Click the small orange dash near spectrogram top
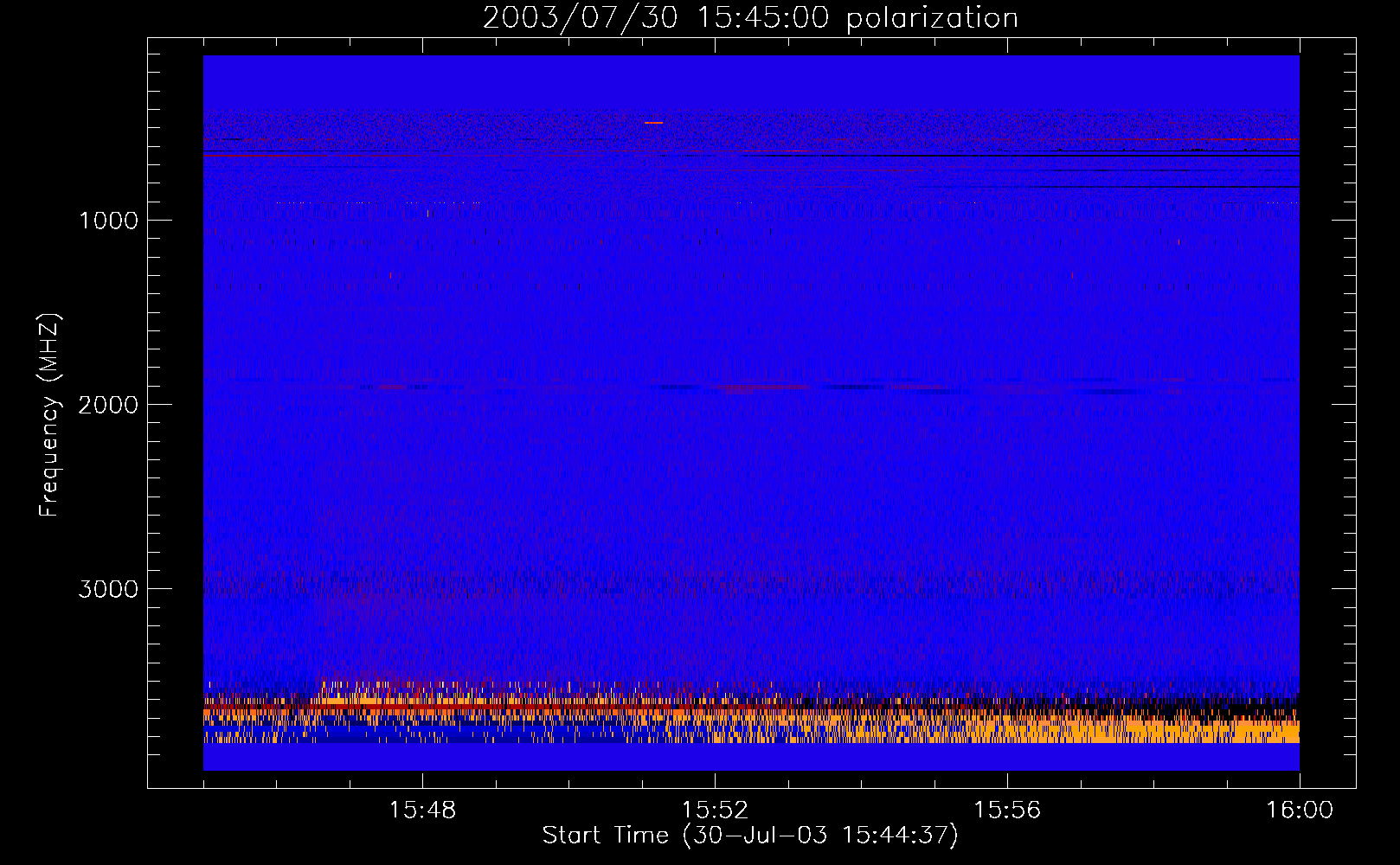 click(x=653, y=123)
